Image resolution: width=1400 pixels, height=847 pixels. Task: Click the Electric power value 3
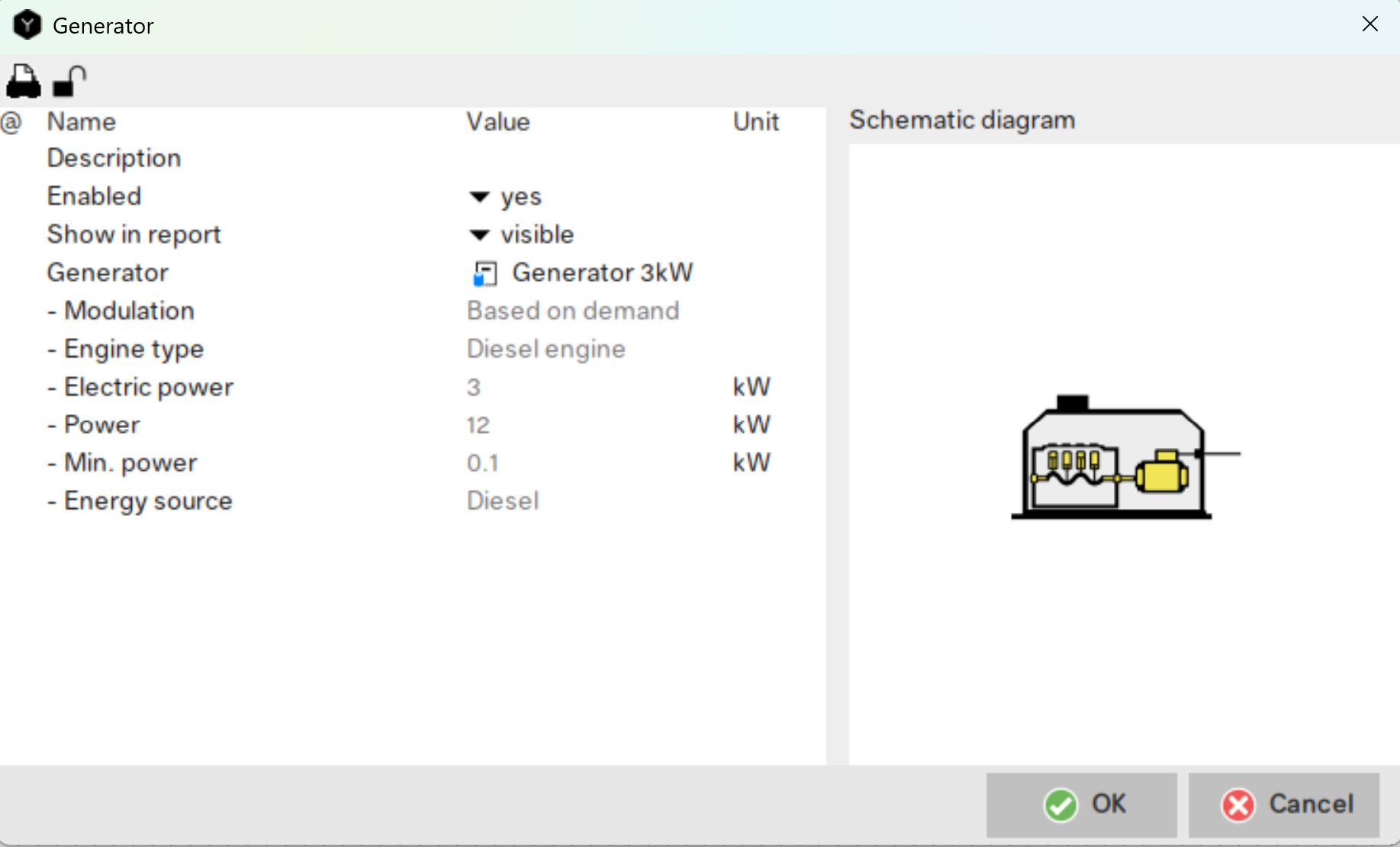[x=474, y=387]
